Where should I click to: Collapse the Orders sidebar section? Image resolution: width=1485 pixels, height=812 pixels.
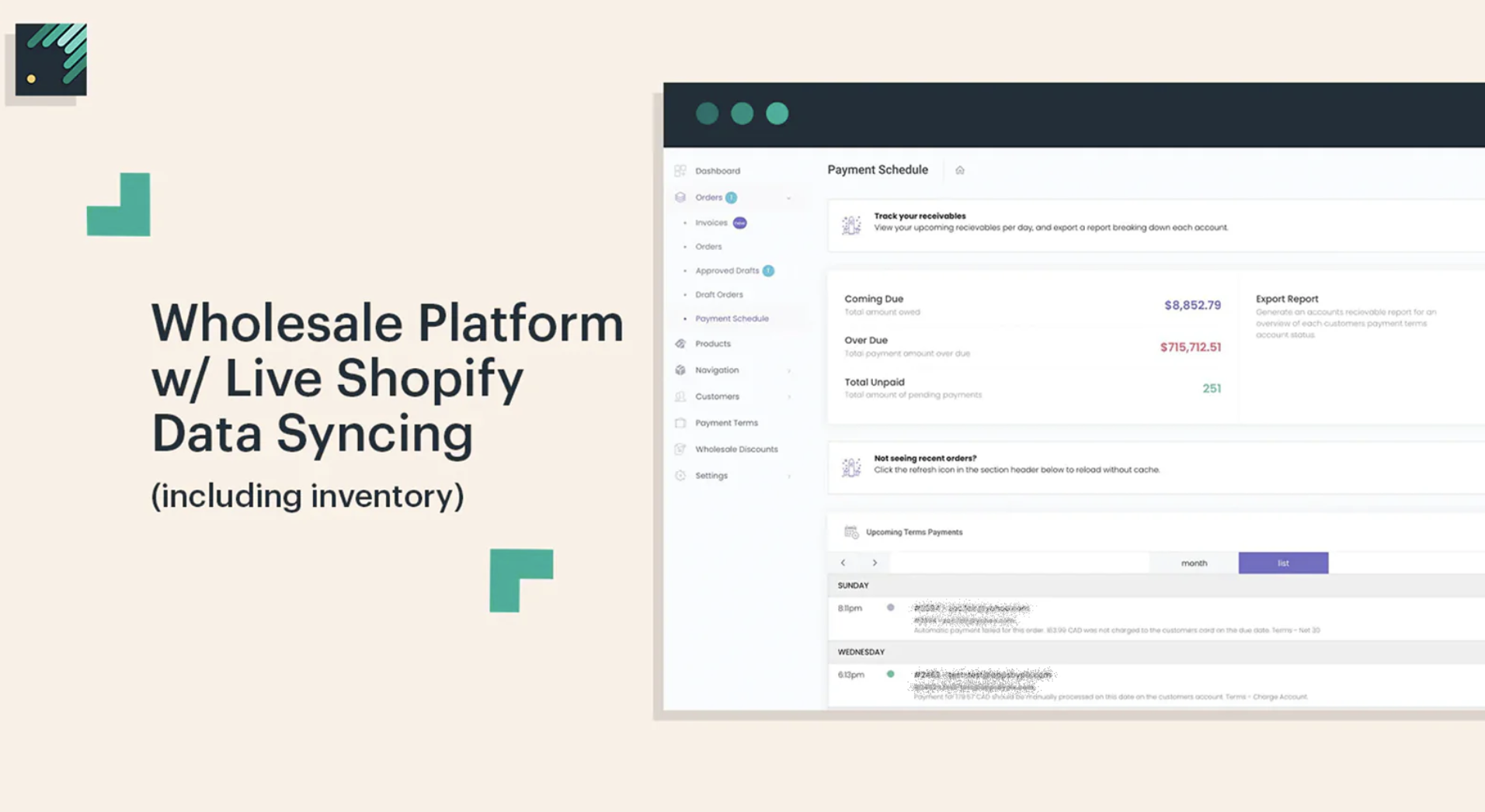[x=789, y=198]
